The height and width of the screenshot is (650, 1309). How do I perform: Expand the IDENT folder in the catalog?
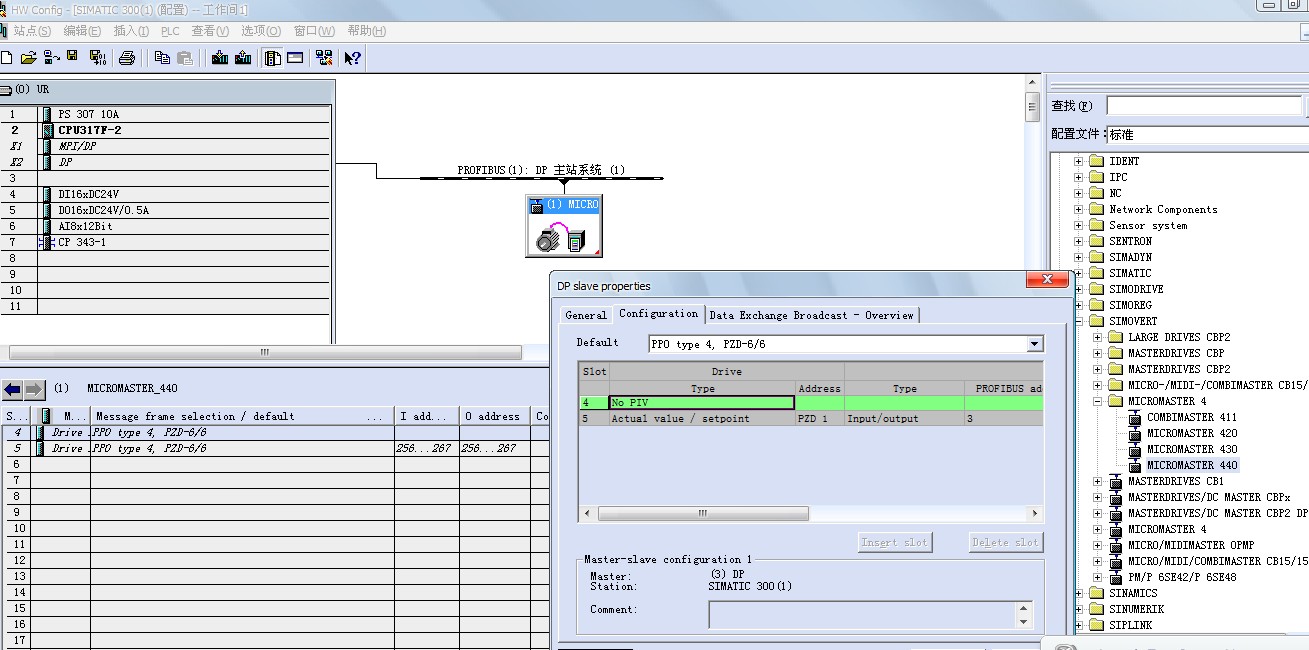click(x=1078, y=161)
